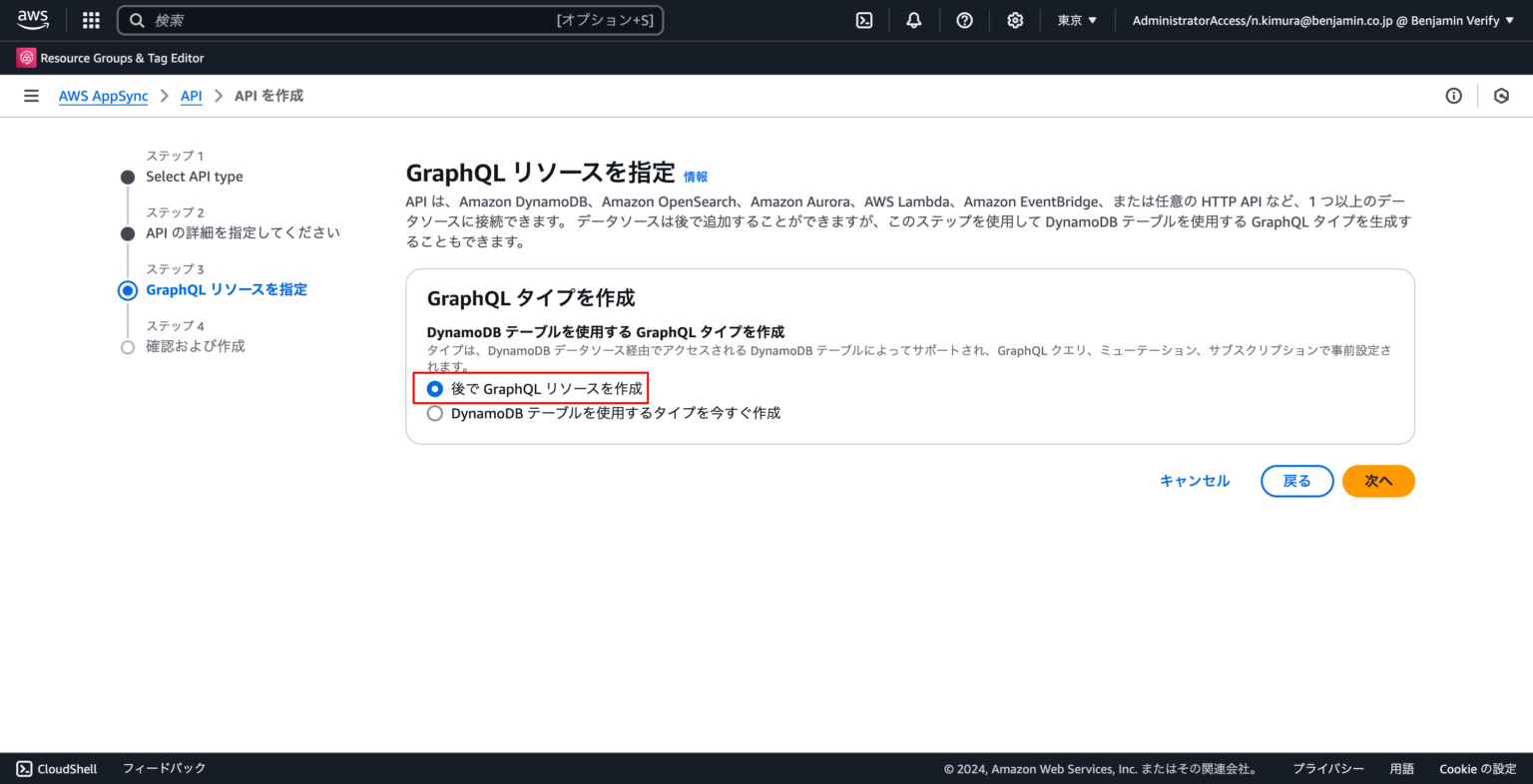Image resolution: width=1533 pixels, height=784 pixels.
Task: Click the AWS home logo
Action: [33, 19]
